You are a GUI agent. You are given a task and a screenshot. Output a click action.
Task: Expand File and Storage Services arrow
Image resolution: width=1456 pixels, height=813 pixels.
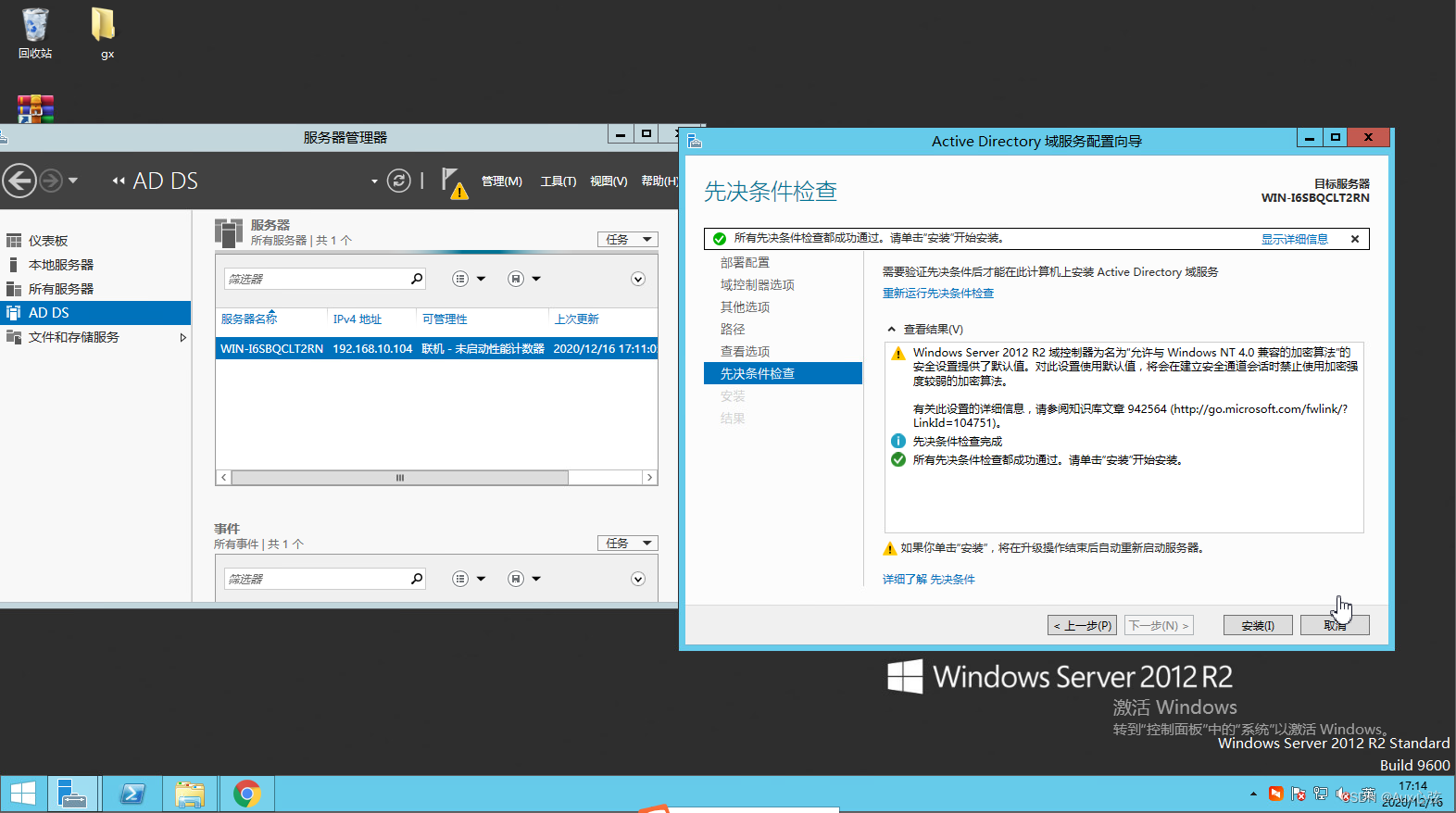click(182, 337)
